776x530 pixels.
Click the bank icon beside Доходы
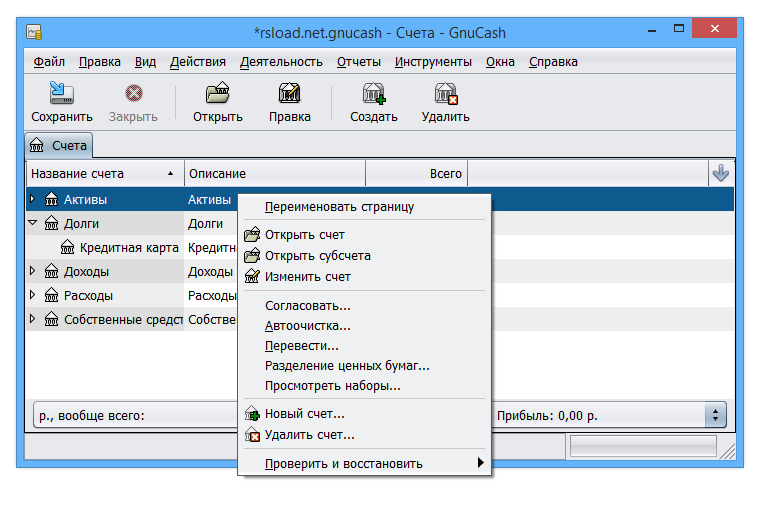(x=51, y=272)
